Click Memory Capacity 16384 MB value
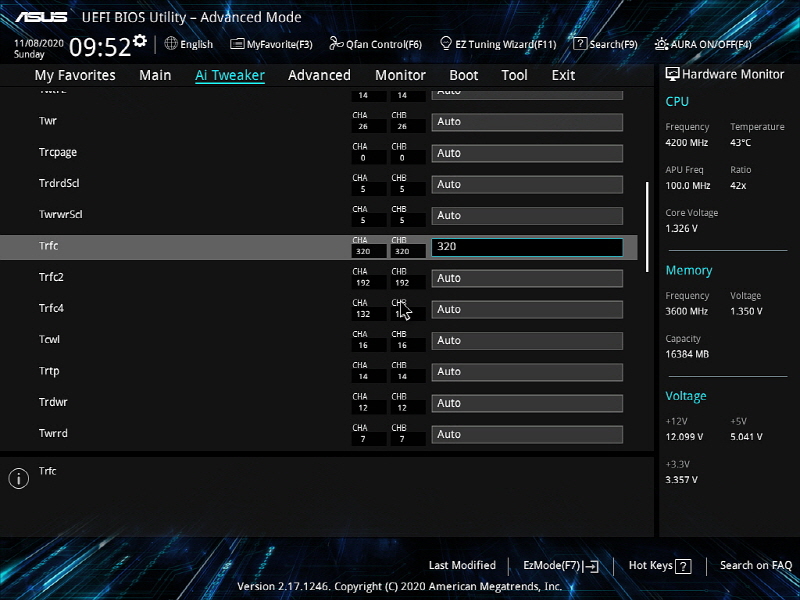 click(687, 354)
